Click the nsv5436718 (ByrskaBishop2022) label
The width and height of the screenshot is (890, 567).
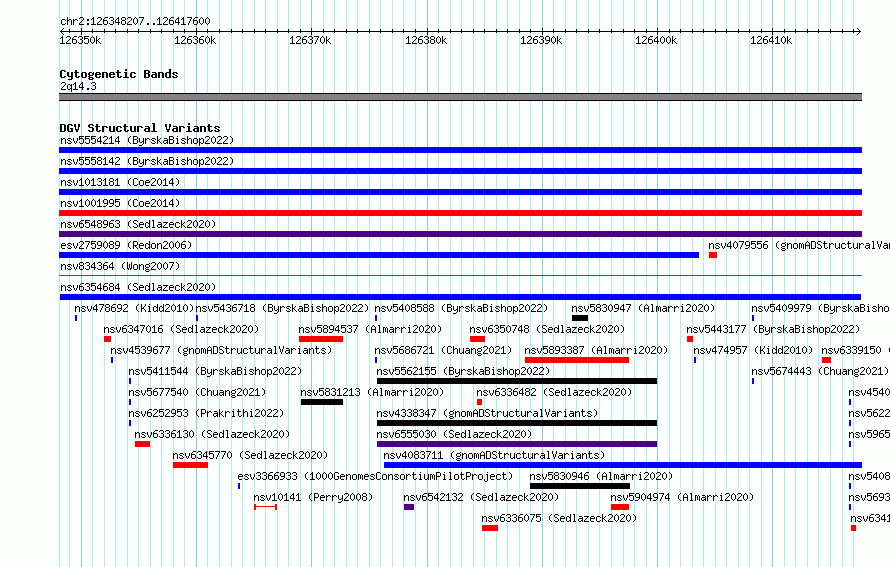pyautogui.click(x=282, y=308)
